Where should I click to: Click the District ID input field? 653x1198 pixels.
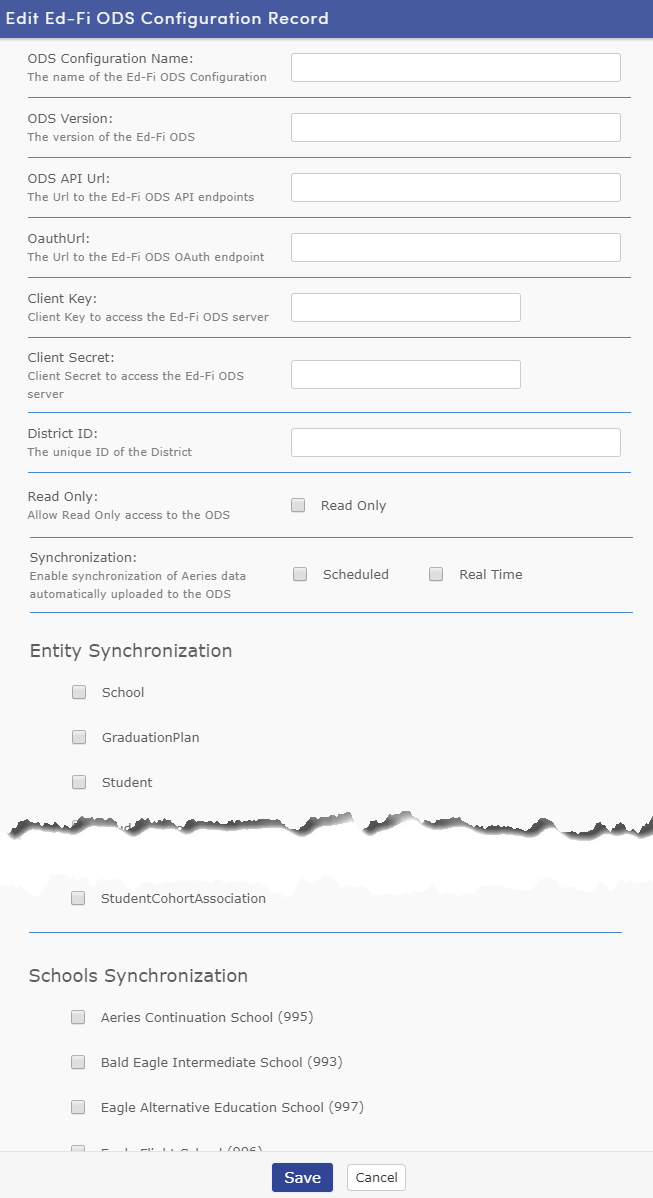[454, 441]
